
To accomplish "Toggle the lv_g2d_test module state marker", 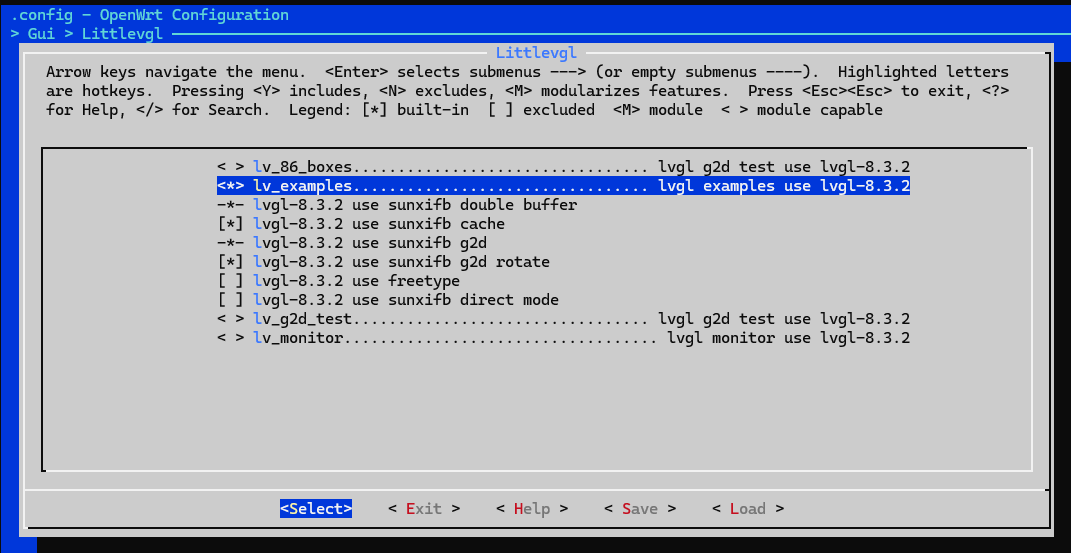I will [x=230, y=319].
